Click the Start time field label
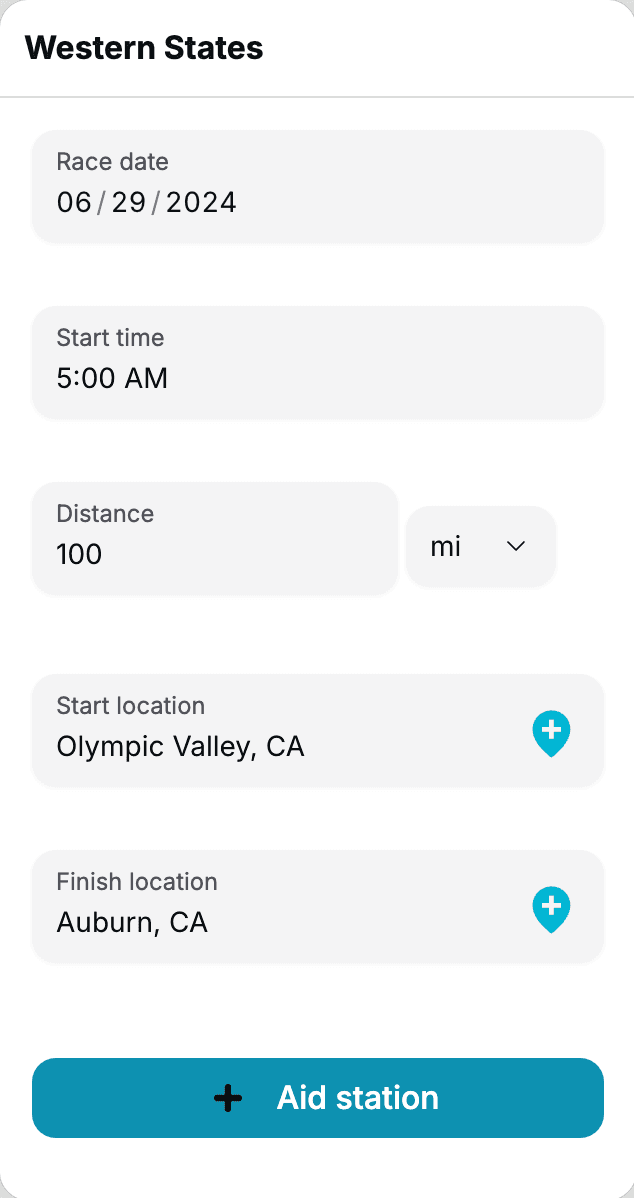 (x=110, y=338)
